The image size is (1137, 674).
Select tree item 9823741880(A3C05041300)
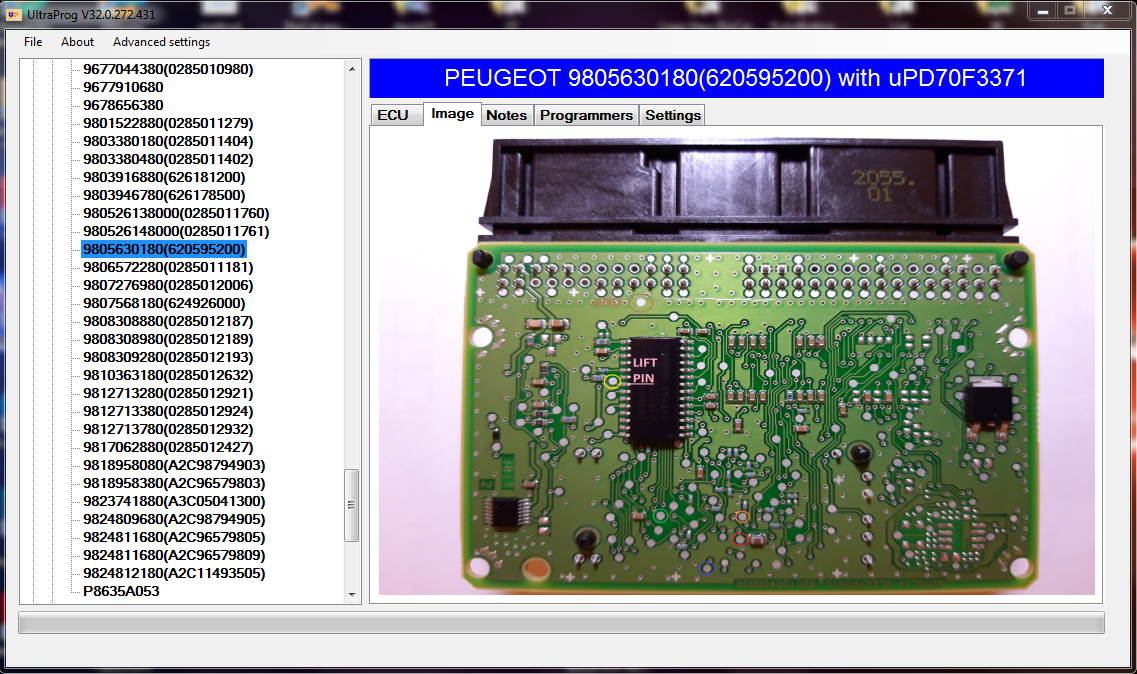(174, 501)
